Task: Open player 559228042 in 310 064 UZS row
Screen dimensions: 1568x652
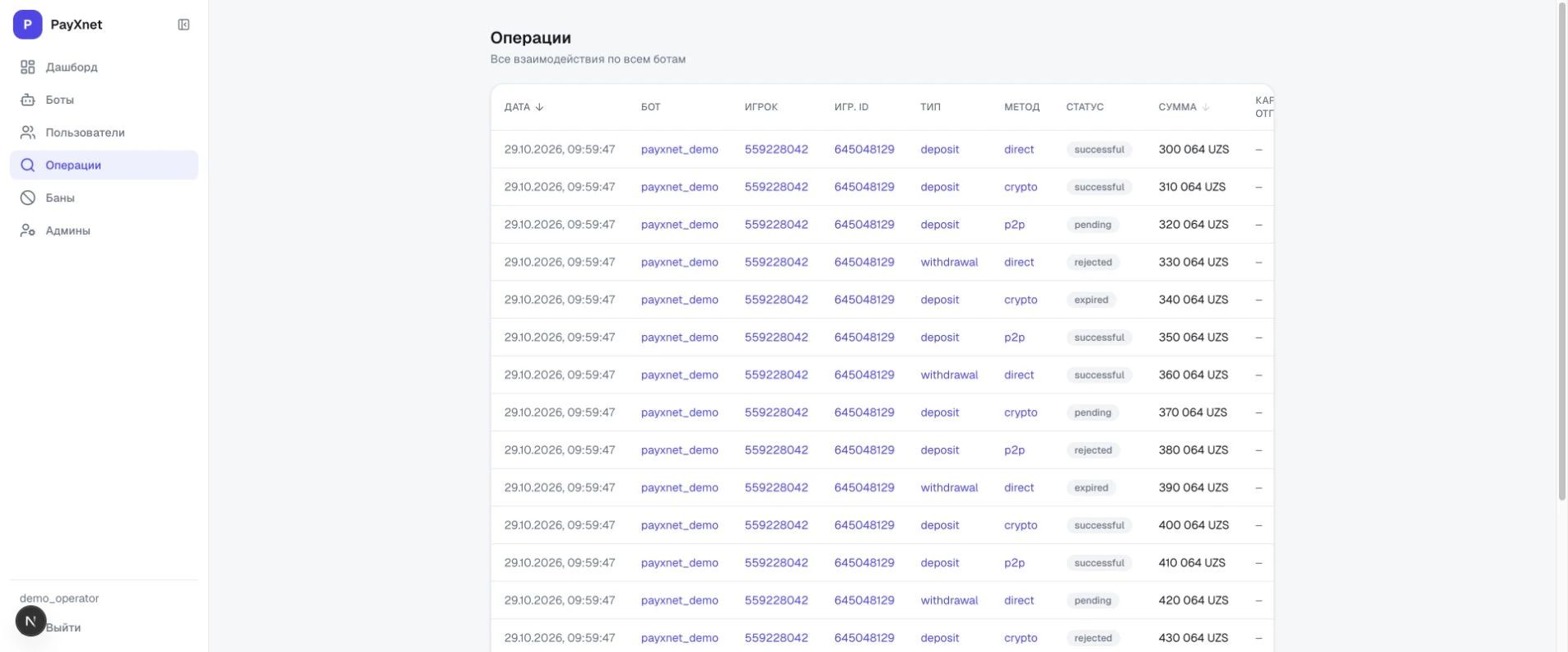Action: (776, 187)
